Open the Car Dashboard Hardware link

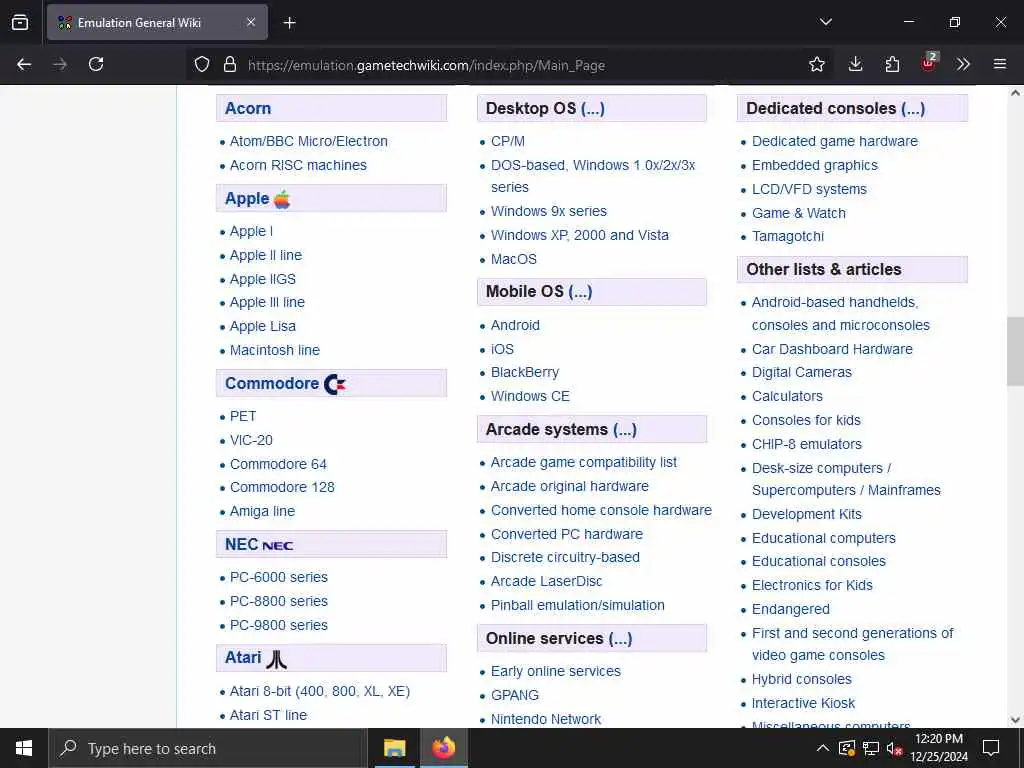832,349
